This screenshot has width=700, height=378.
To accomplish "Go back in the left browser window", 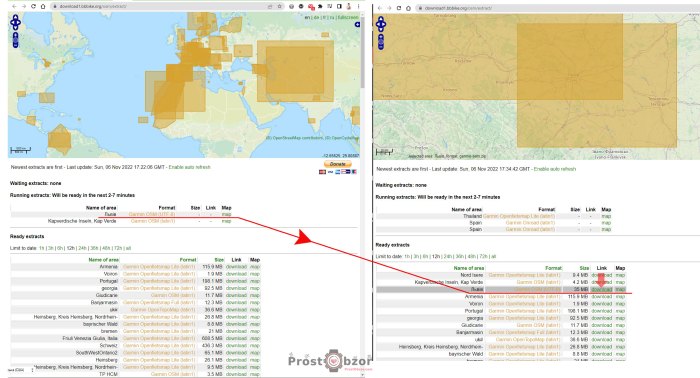I will tap(14, 6).
